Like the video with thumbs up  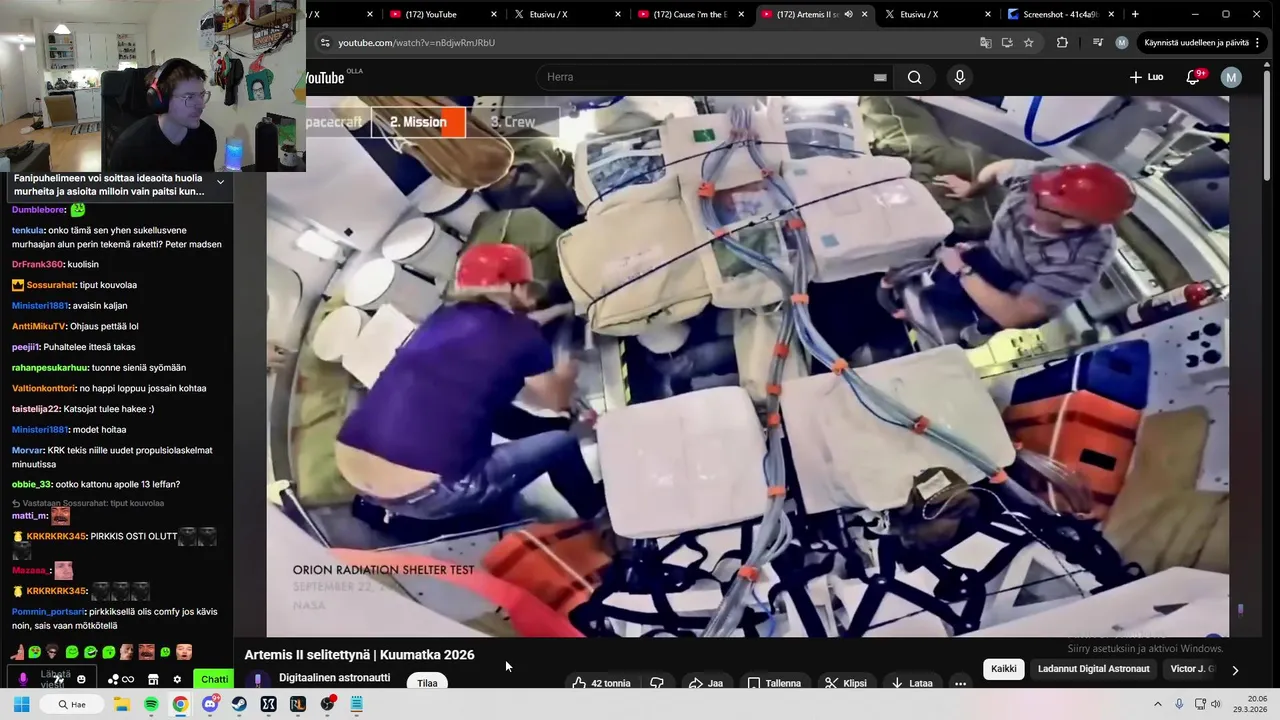click(x=601, y=683)
